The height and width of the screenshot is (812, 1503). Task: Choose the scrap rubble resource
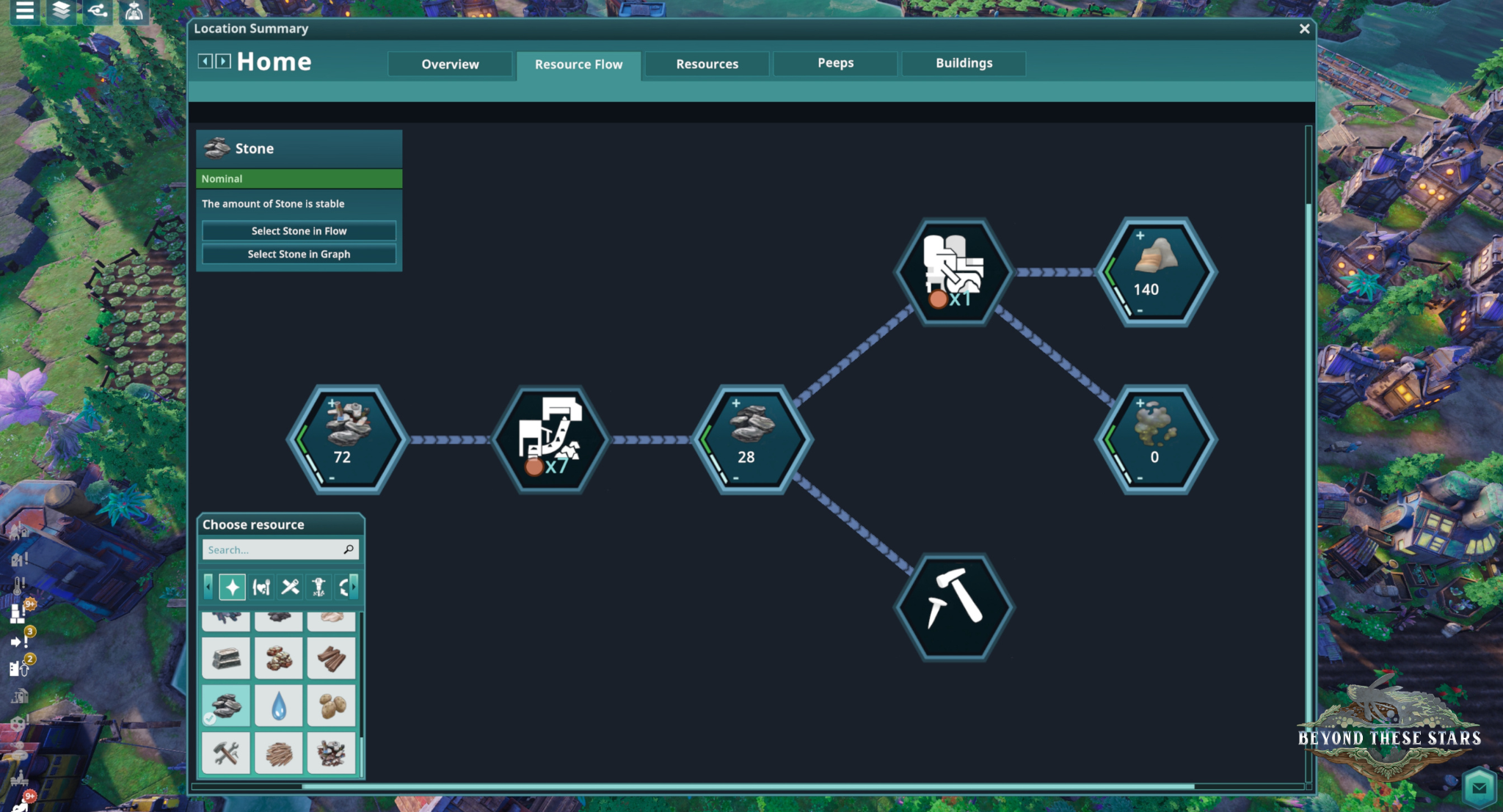tap(331, 753)
